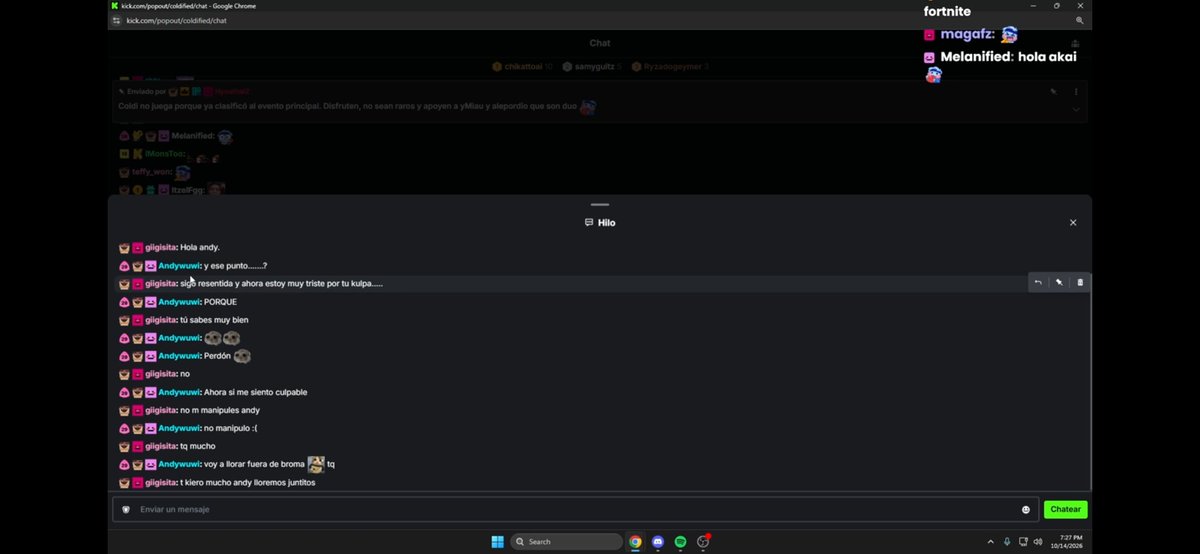Screen dimensions: 1200x554
Task: Click the Chat header title
Action: pos(600,43)
